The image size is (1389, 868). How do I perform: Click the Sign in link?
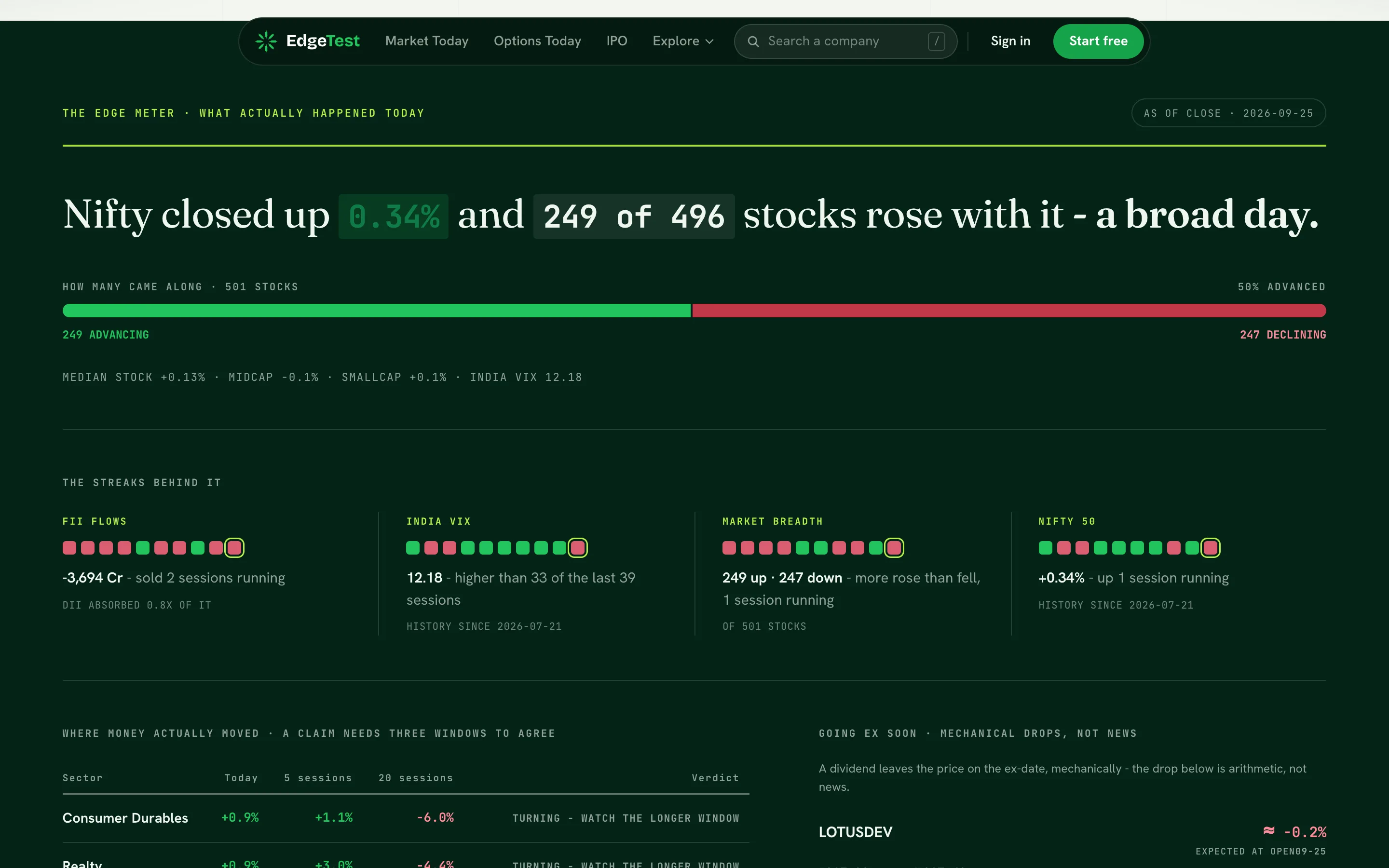tap(1010, 41)
